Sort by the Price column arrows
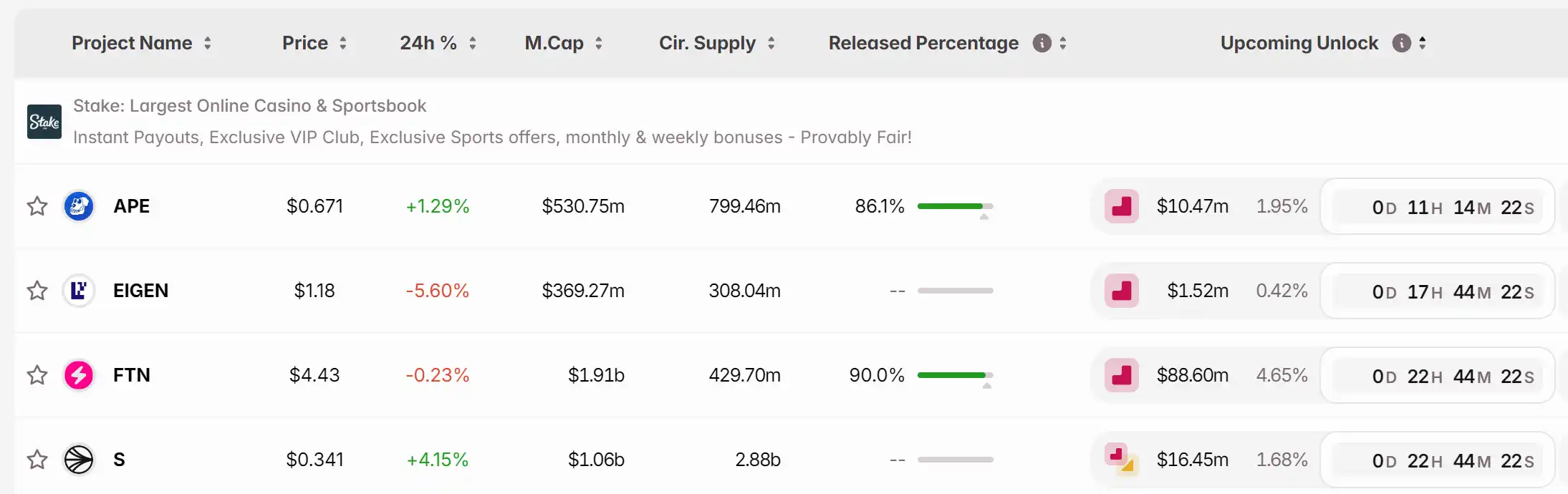Screen dimensions: 1568x494 (343, 43)
